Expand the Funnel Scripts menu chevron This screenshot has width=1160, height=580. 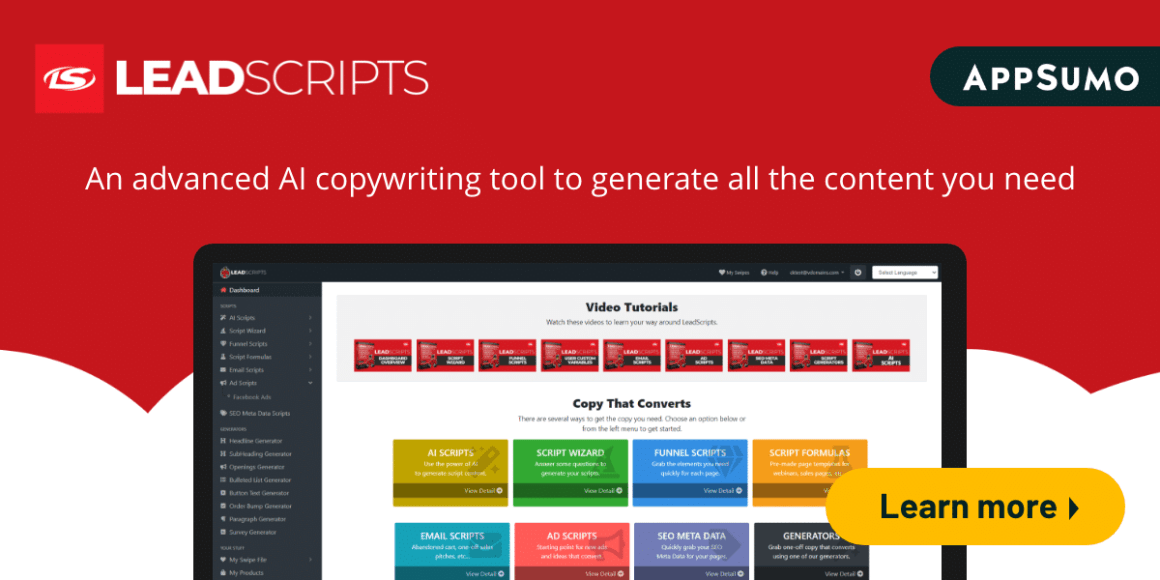pyautogui.click(x=310, y=344)
